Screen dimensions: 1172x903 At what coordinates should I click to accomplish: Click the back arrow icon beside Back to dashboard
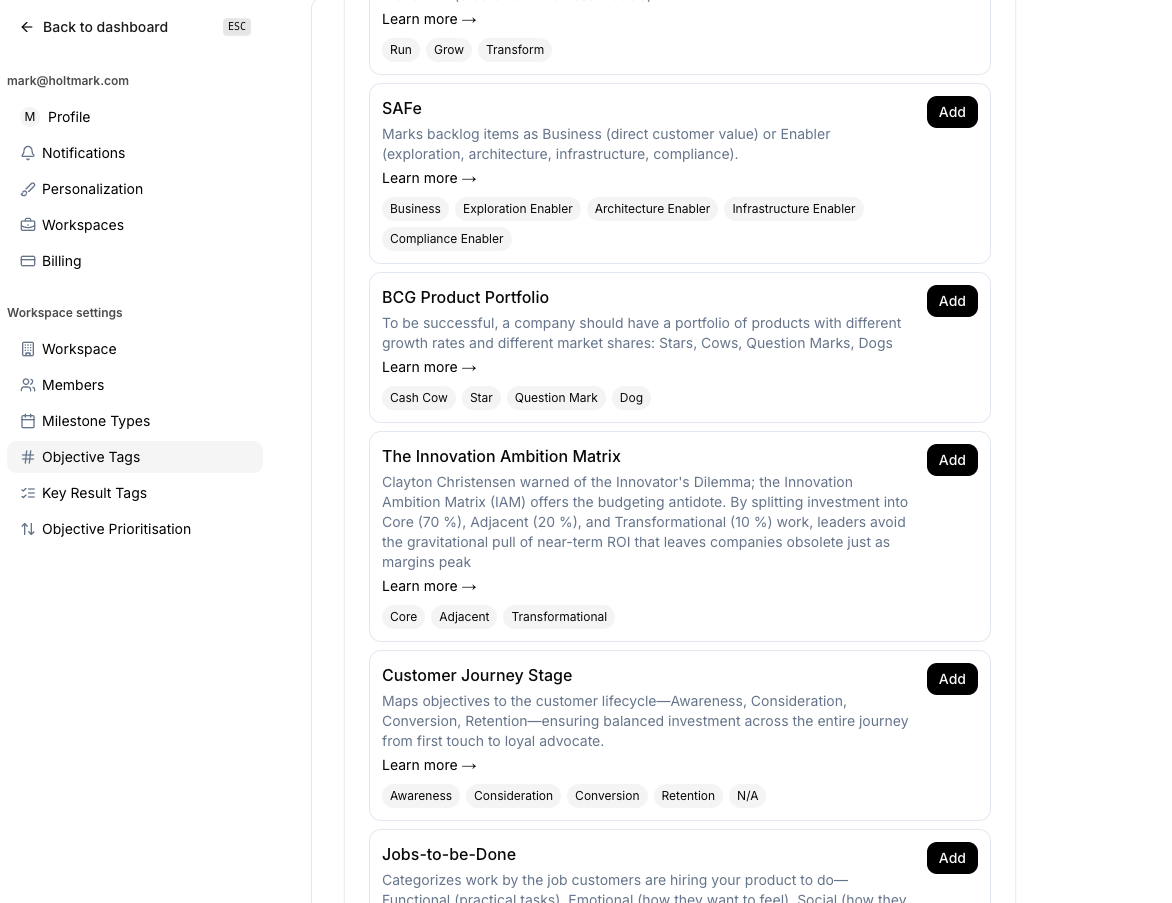[27, 27]
